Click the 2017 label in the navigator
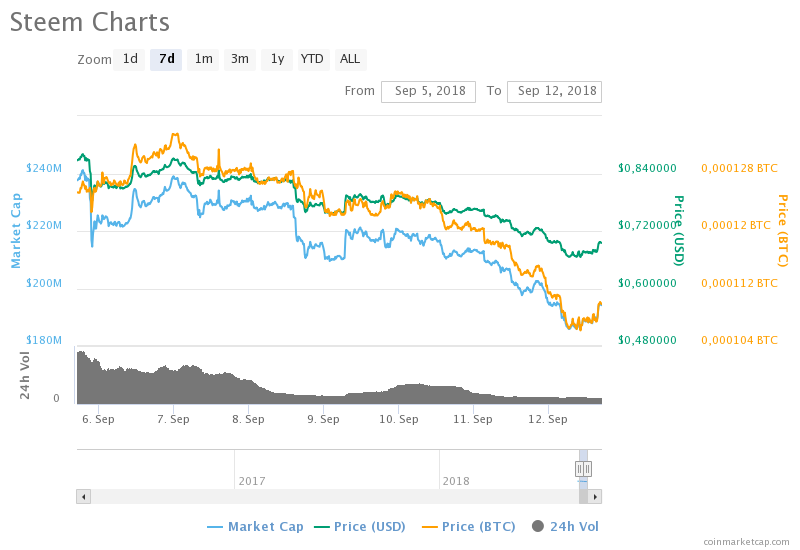 click(x=252, y=481)
